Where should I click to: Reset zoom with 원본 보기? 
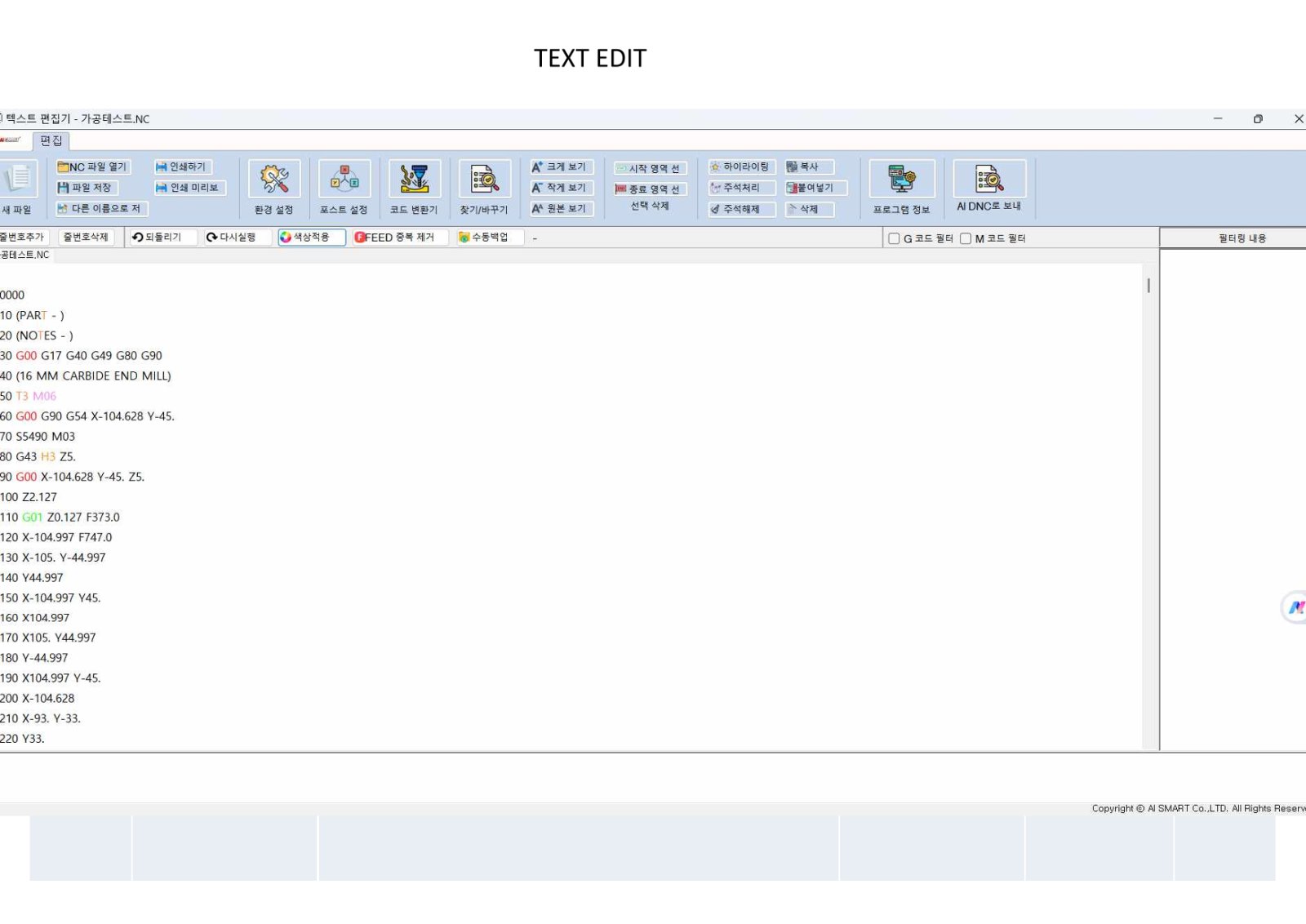tap(561, 209)
